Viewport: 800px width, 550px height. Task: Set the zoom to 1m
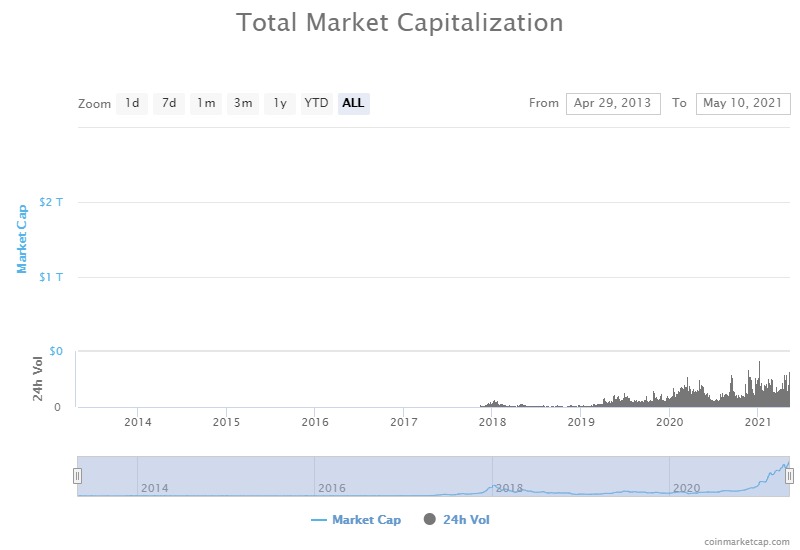coord(206,104)
